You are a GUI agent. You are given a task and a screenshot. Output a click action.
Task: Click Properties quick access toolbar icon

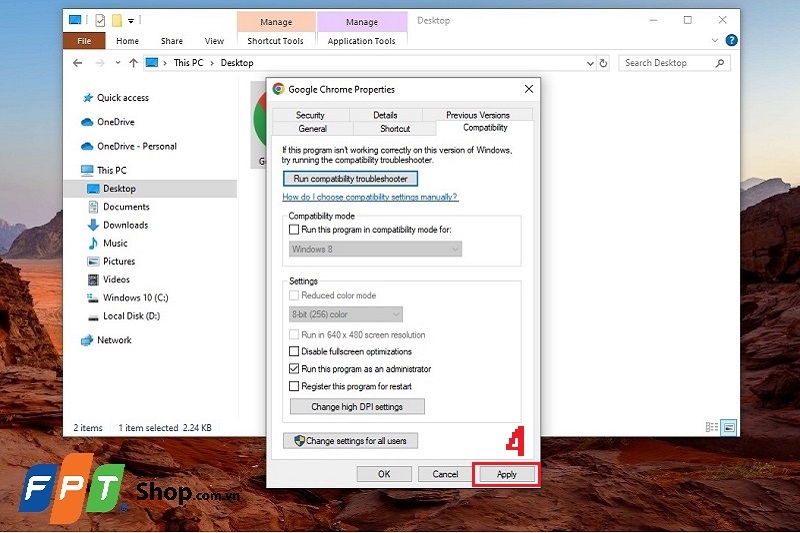(100, 20)
